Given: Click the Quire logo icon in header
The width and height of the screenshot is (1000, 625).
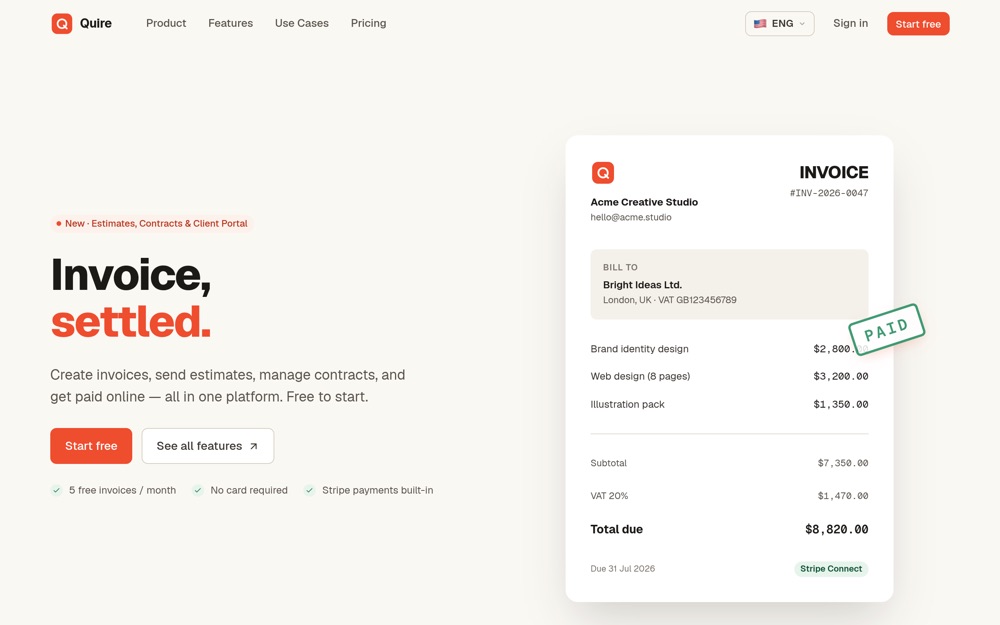Looking at the screenshot, I should [62, 24].
